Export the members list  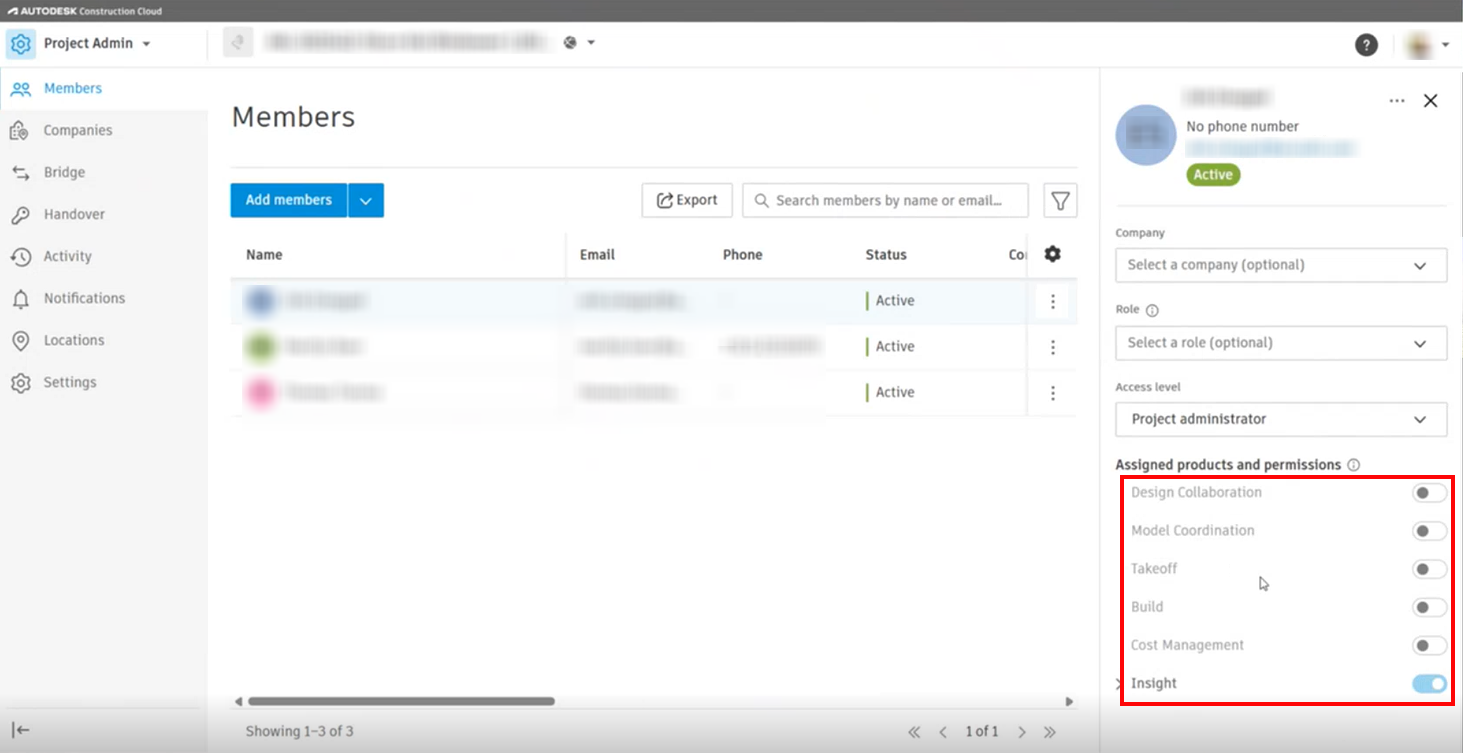point(687,200)
